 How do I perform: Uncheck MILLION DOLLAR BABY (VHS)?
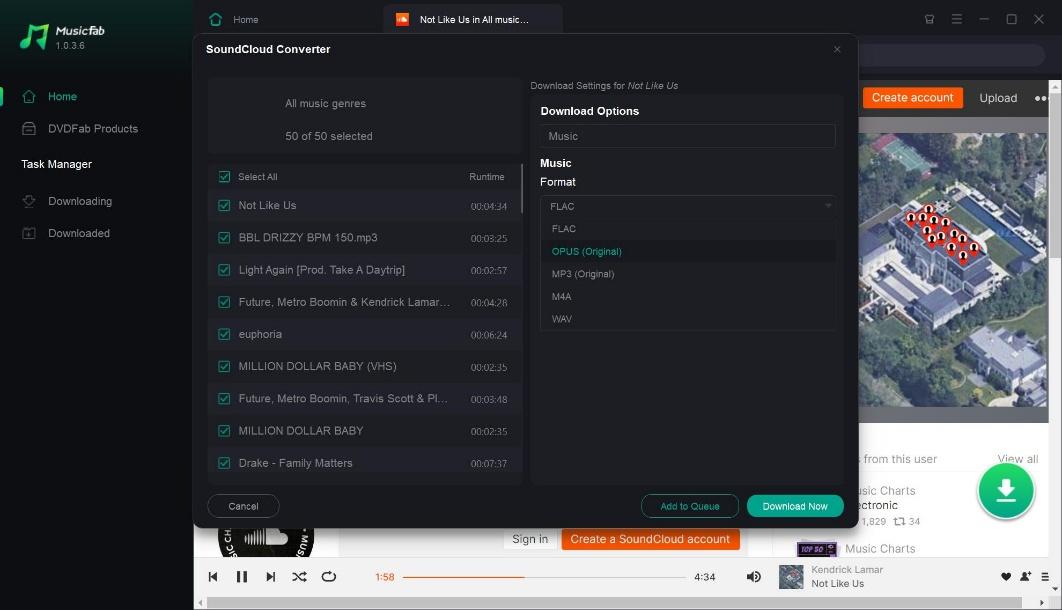coord(224,366)
